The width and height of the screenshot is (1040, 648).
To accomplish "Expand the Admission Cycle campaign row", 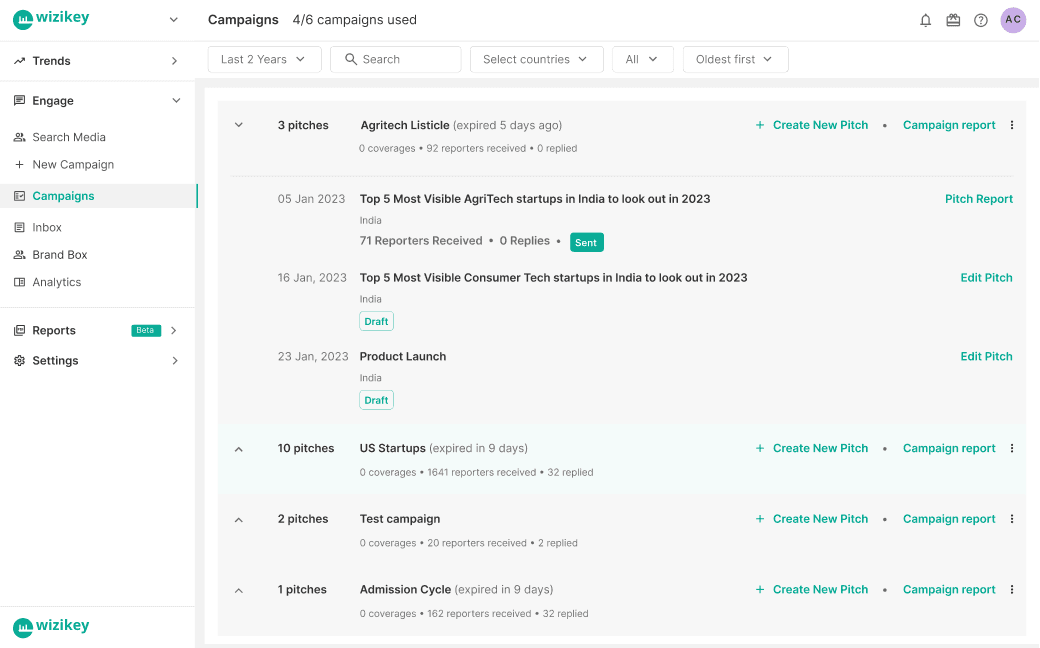I will click(239, 590).
